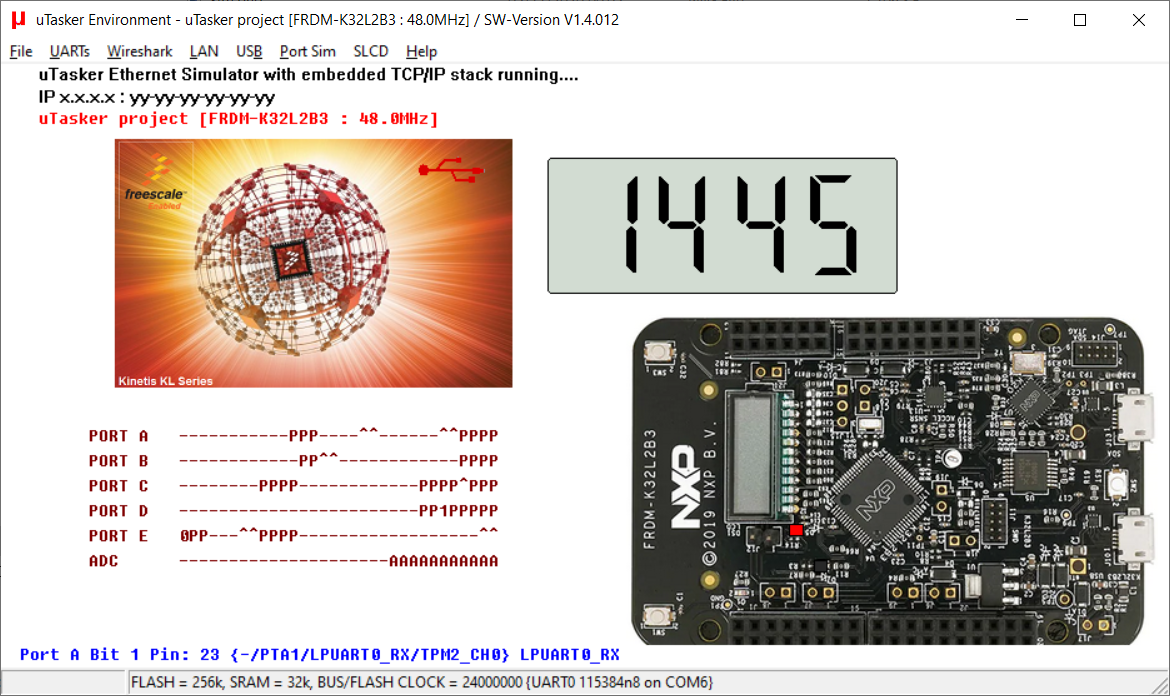Expand the Port Sim menu
This screenshot has height=696, width=1170.
click(x=307, y=51)
